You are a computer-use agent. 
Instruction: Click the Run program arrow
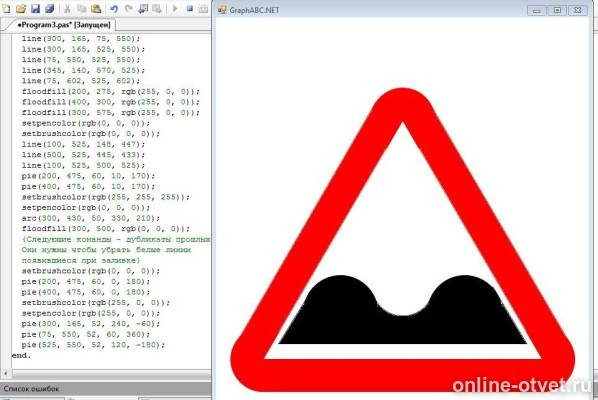[x=175, y=8]
